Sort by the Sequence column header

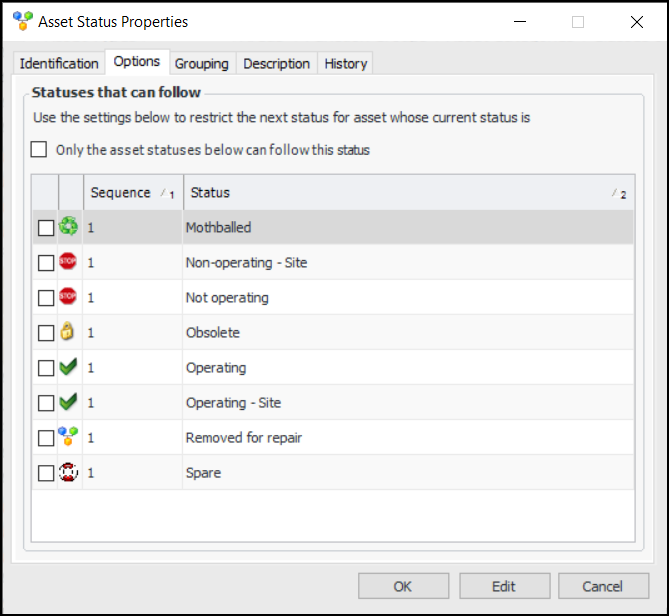[121, 192]
